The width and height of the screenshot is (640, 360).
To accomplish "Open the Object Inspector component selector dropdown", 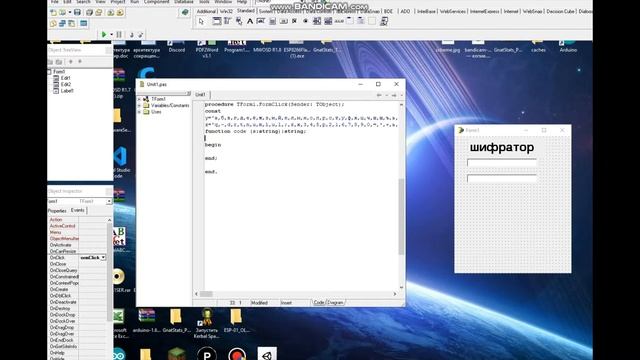I will point(109,201).
